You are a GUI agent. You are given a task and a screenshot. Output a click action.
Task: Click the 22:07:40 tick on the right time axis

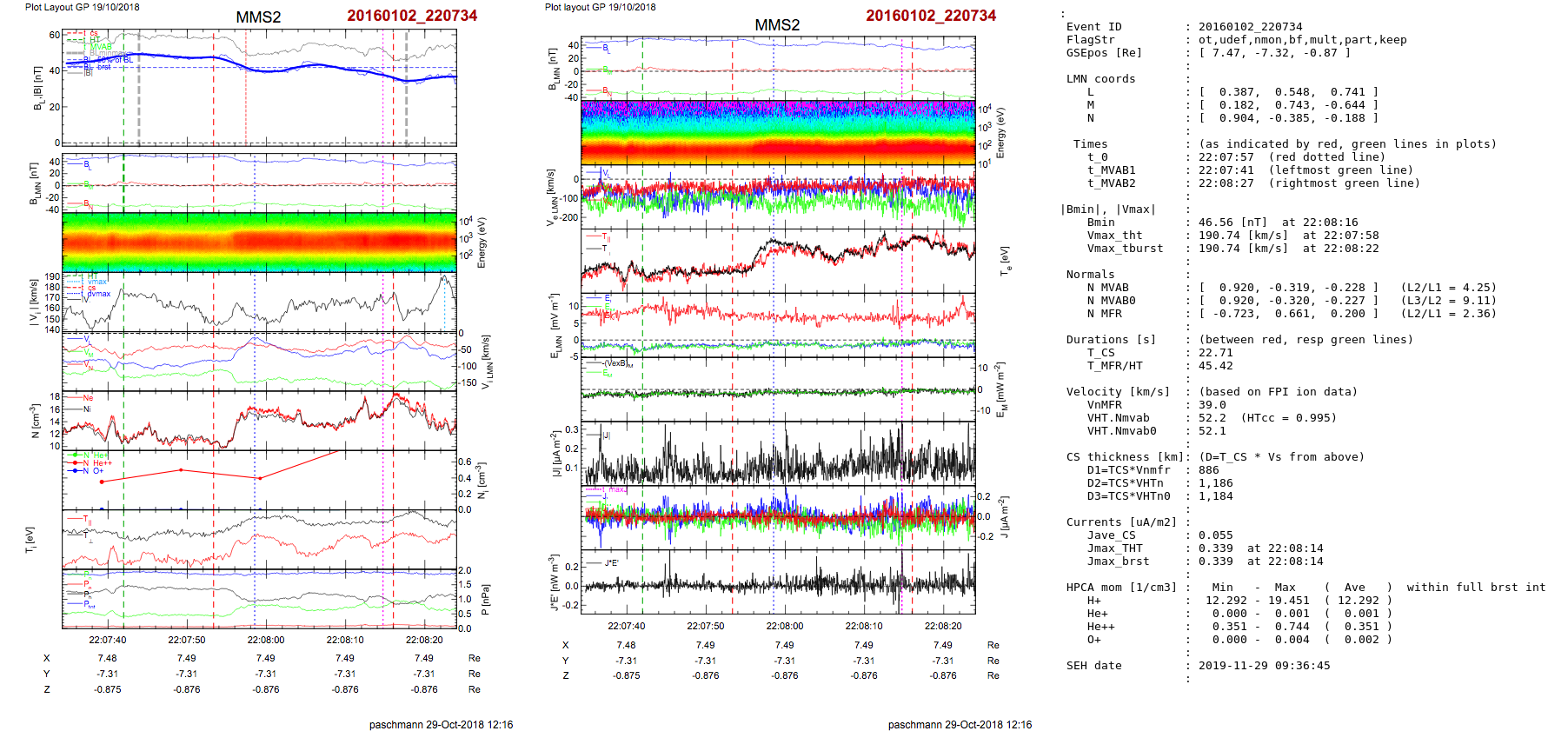pos(626,626)
